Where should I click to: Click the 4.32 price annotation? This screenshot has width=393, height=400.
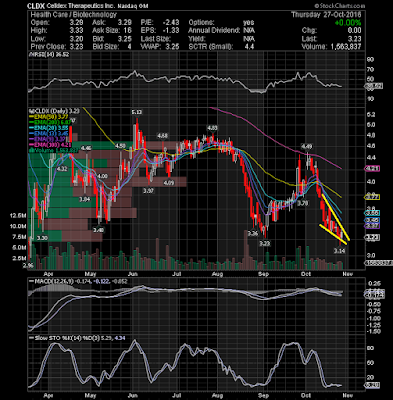(62, 169)
